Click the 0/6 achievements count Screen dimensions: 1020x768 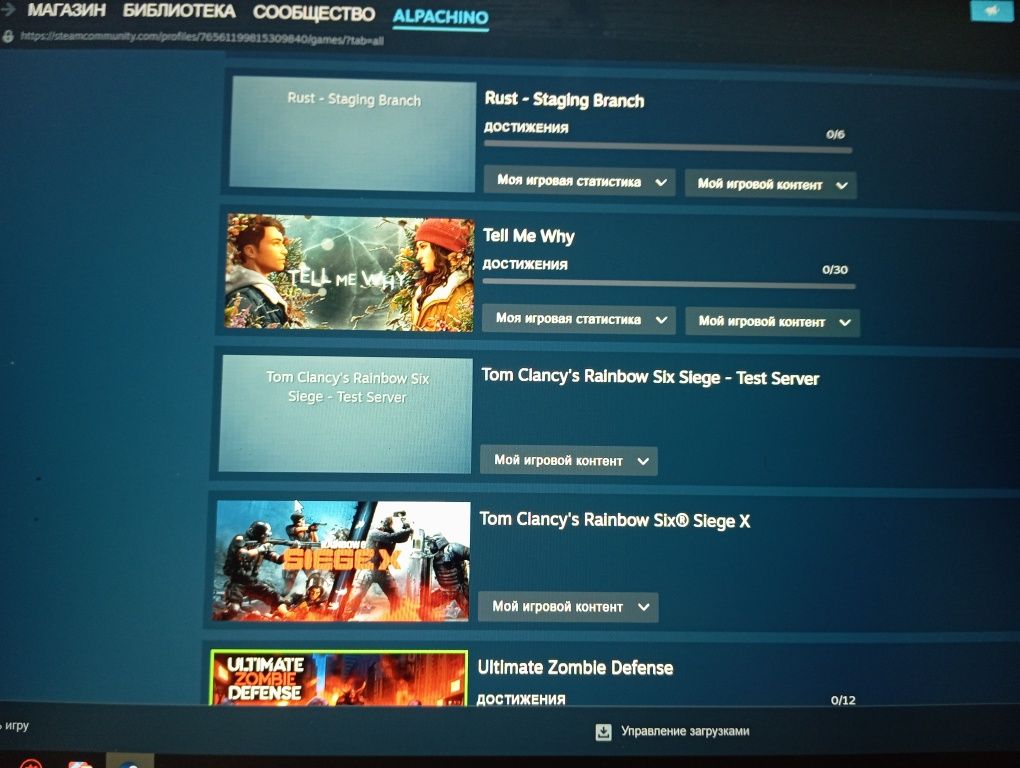835,135
